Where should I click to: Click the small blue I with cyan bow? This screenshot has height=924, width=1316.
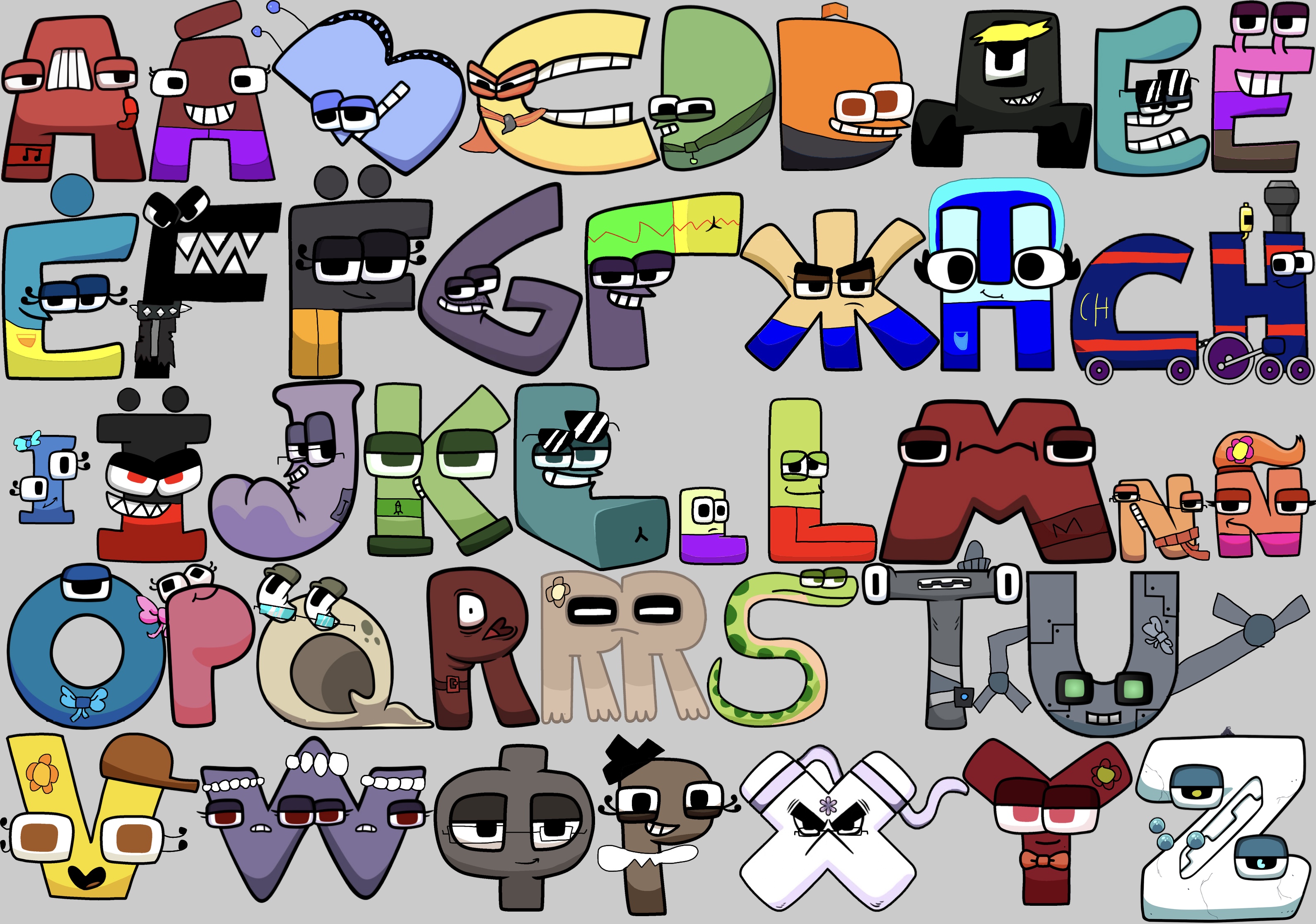(x=49, y=477)
